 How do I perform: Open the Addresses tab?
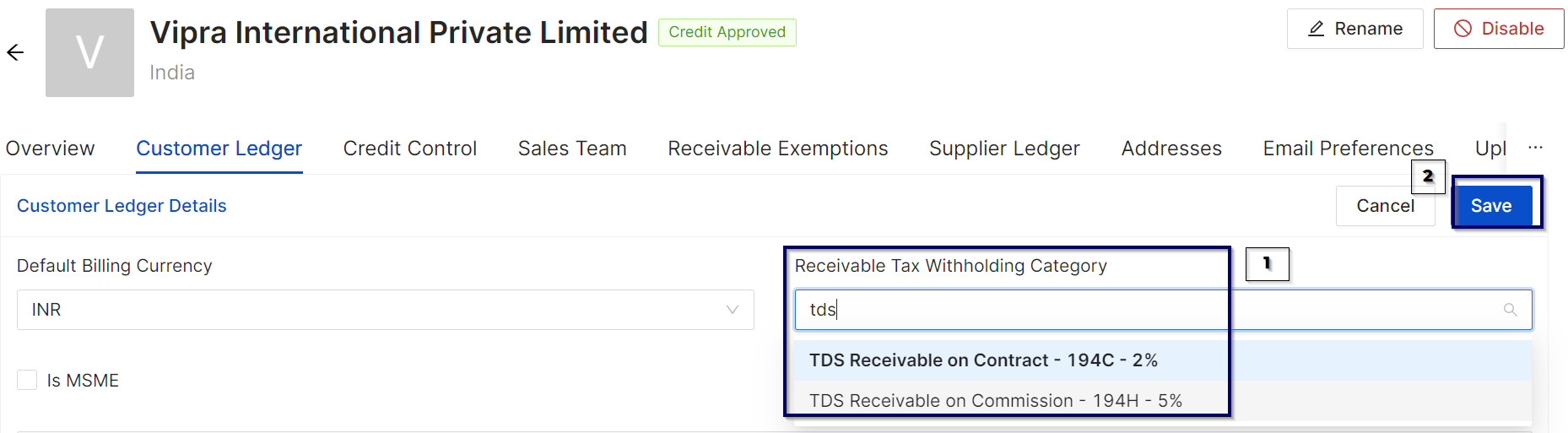tap(1171, 149)
